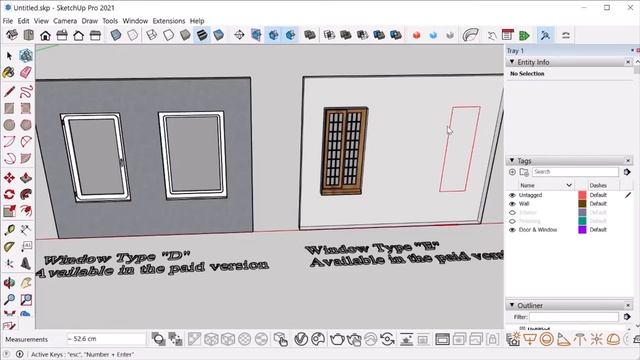Click the Door & Window purple swatch
640x360 pixels.
point(582,230)
